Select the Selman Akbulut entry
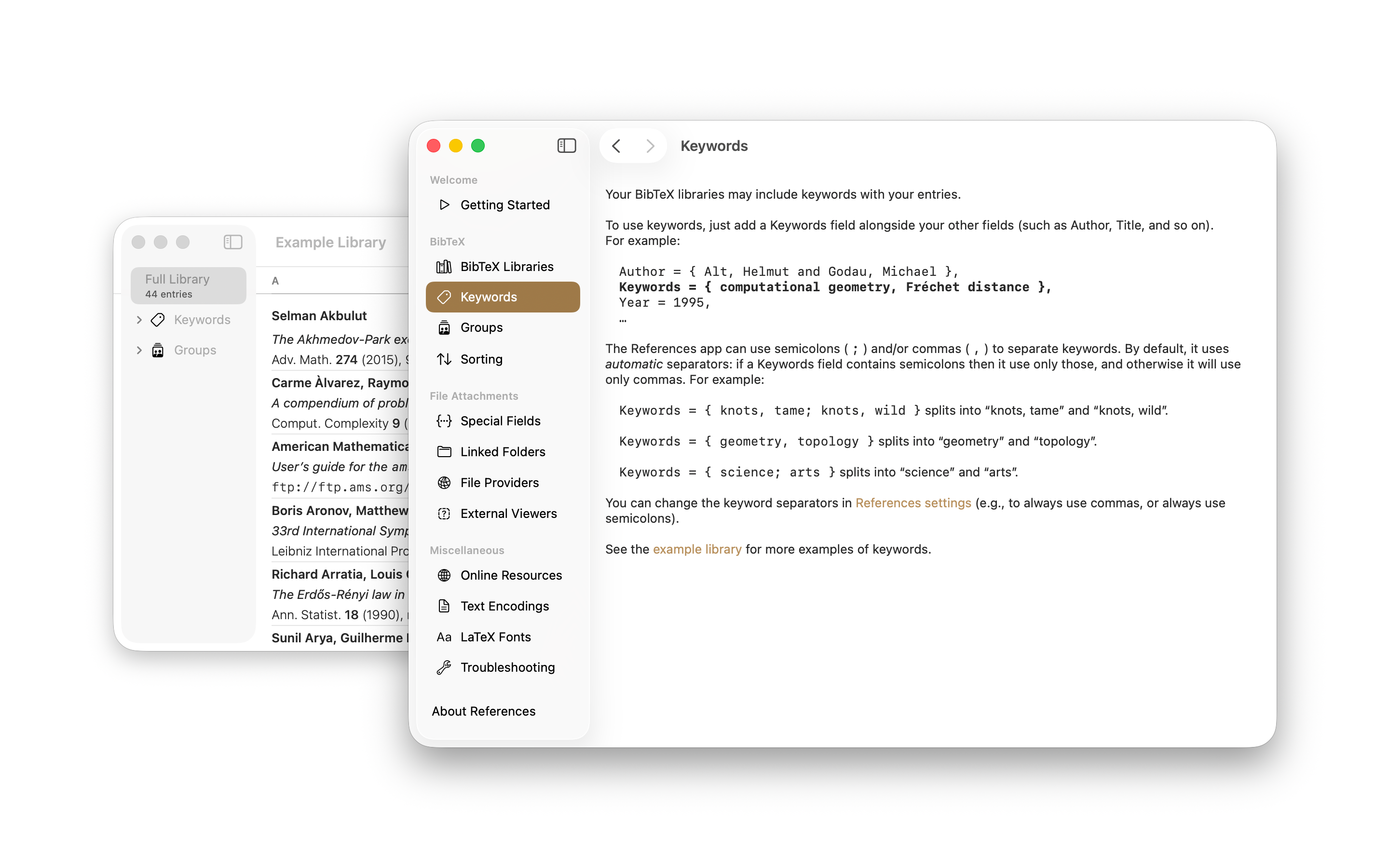This screenshot has height=868, width=1389. coord(340,338)
